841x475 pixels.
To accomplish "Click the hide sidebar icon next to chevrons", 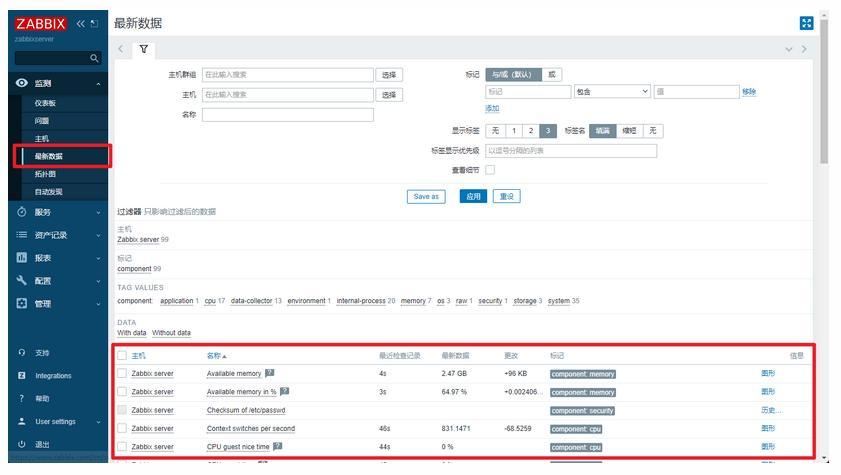I will tap(94, 24).
